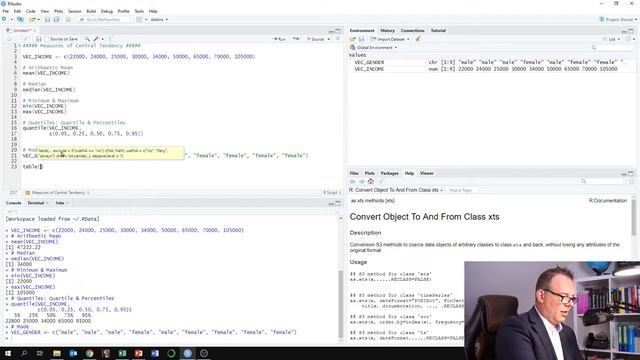
Task: Maximize the Environment pane
Action: (x=631, y=31)
